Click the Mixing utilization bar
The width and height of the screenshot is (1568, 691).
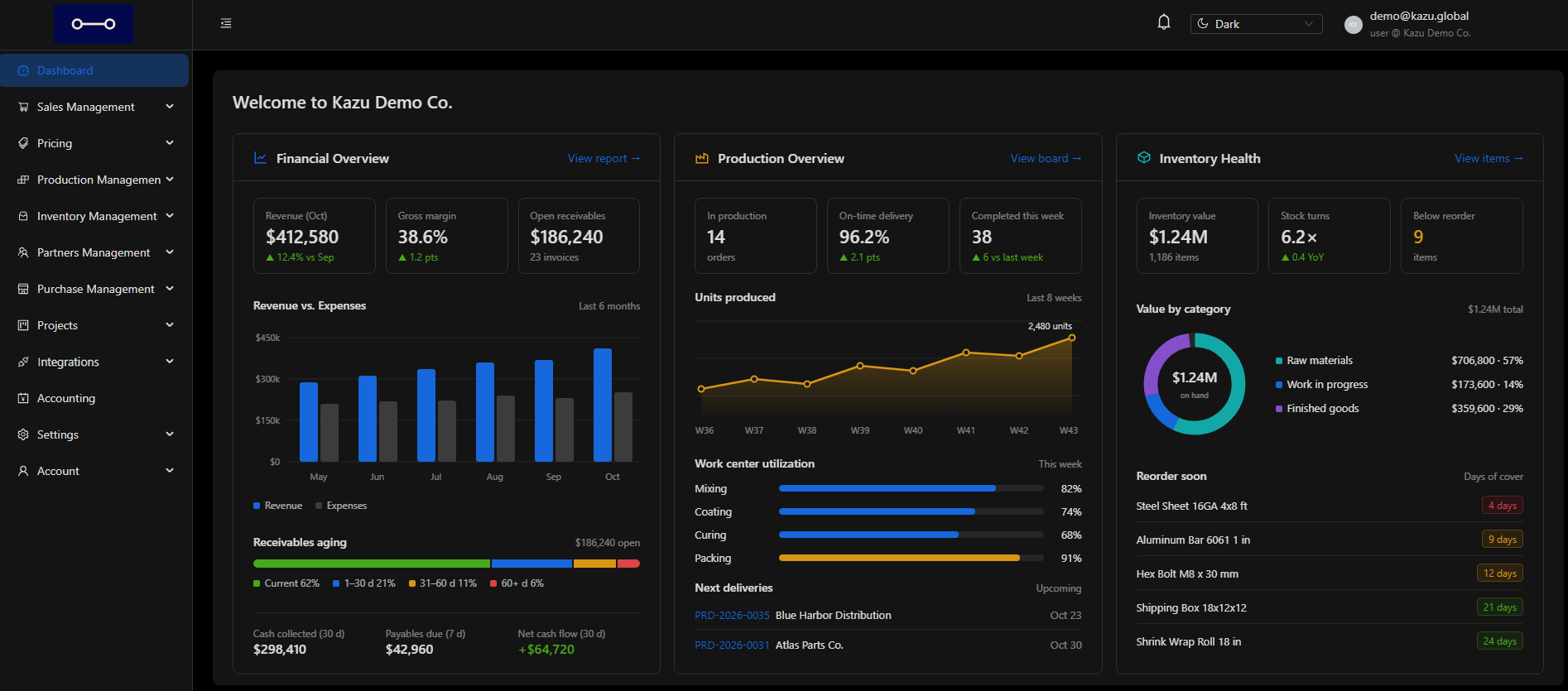pyautogui.click(x=911, y=488)
